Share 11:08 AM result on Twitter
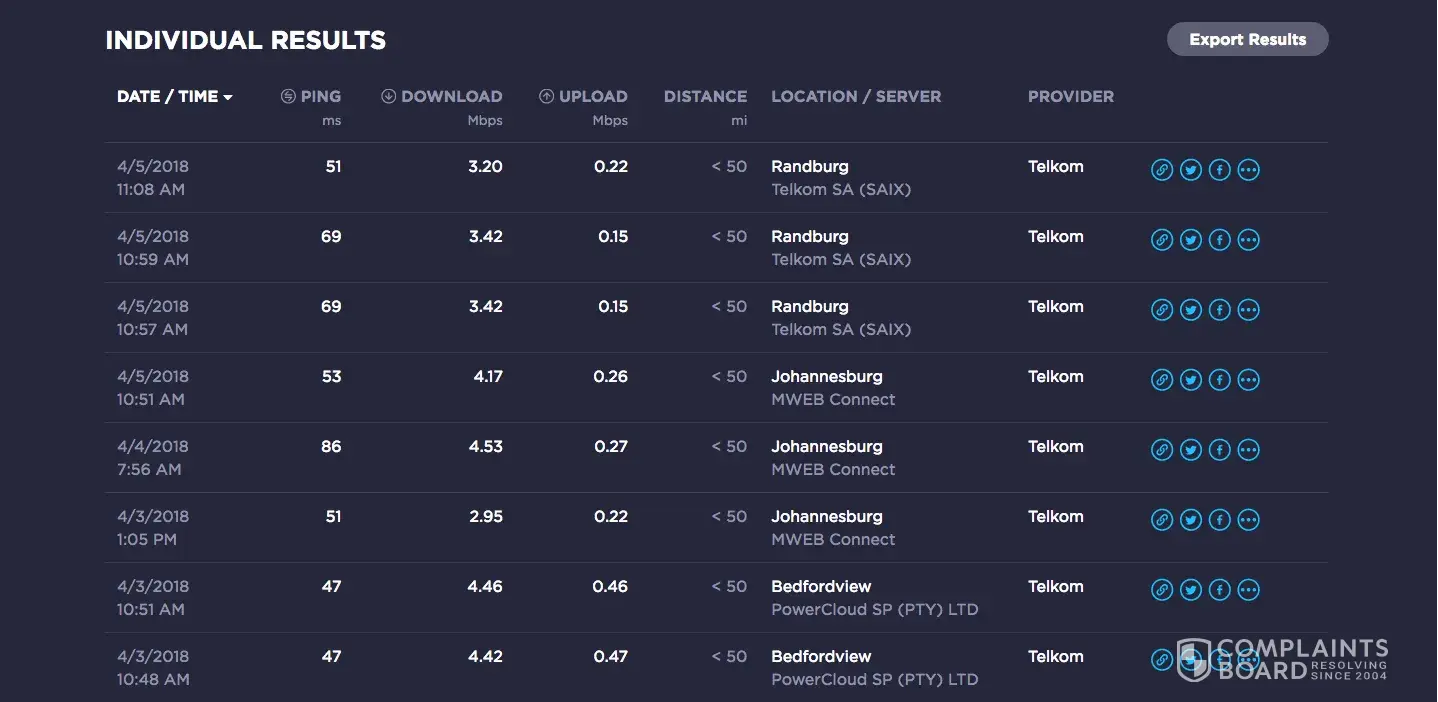Image resolution: width=1438 pixels, height=702 pixels. [1190, 170]
